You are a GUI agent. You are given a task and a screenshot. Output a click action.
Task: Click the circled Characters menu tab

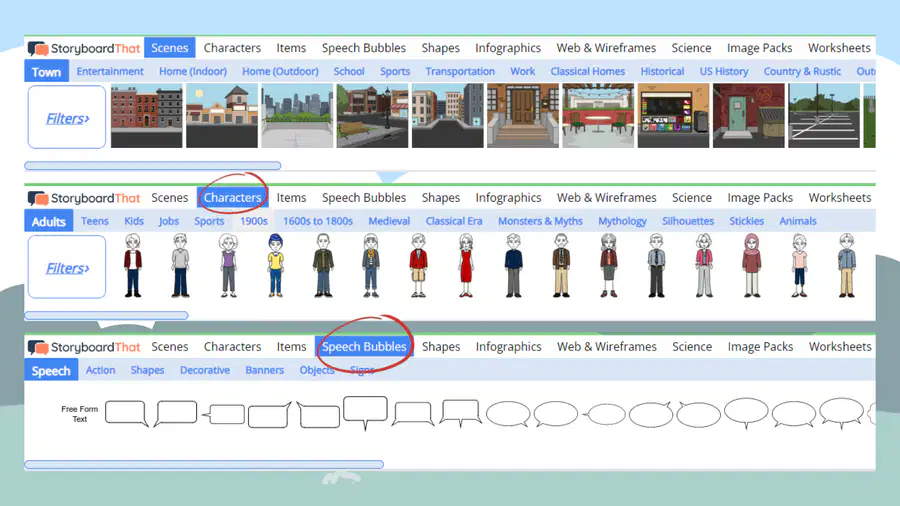(232, 197)
